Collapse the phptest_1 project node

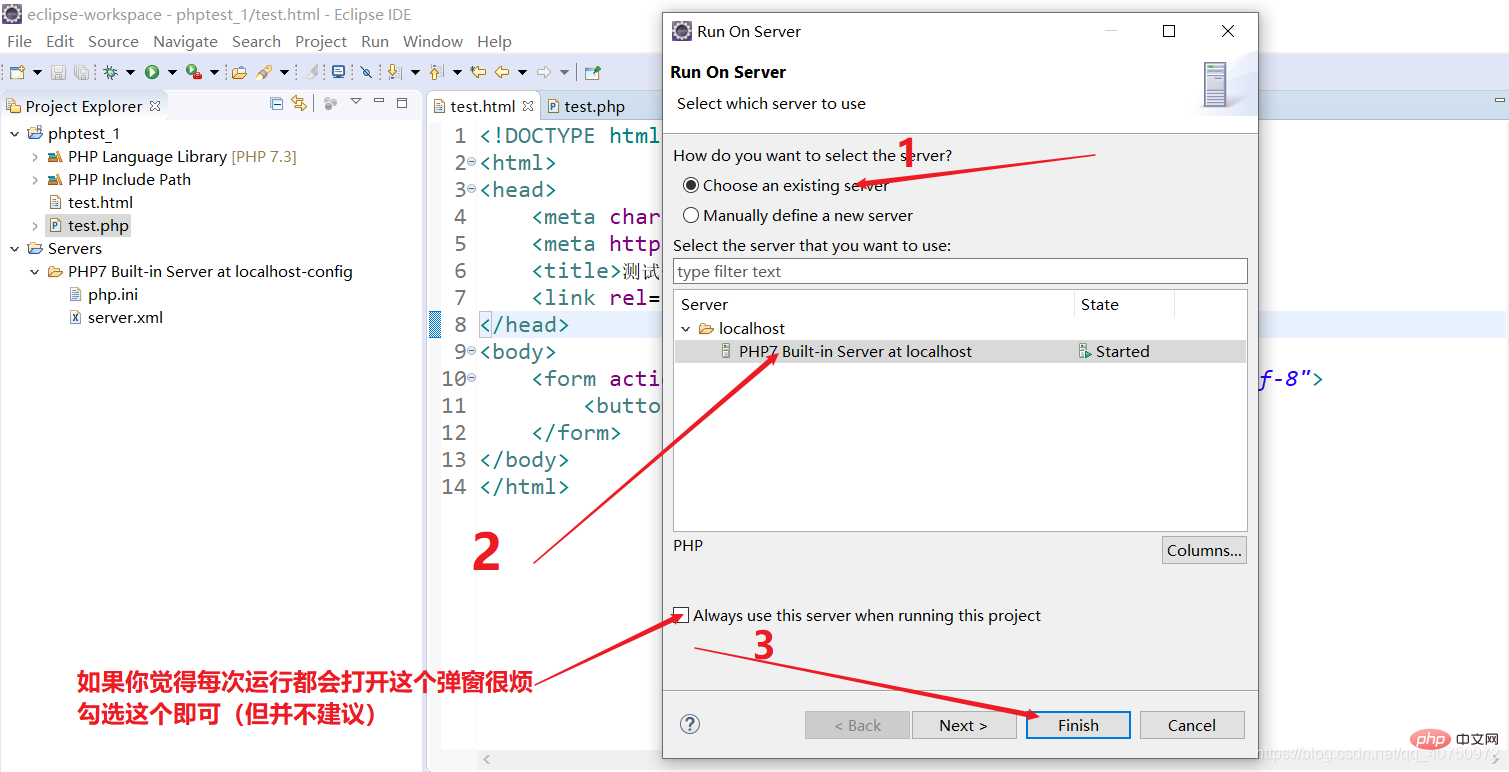(14, 133)
